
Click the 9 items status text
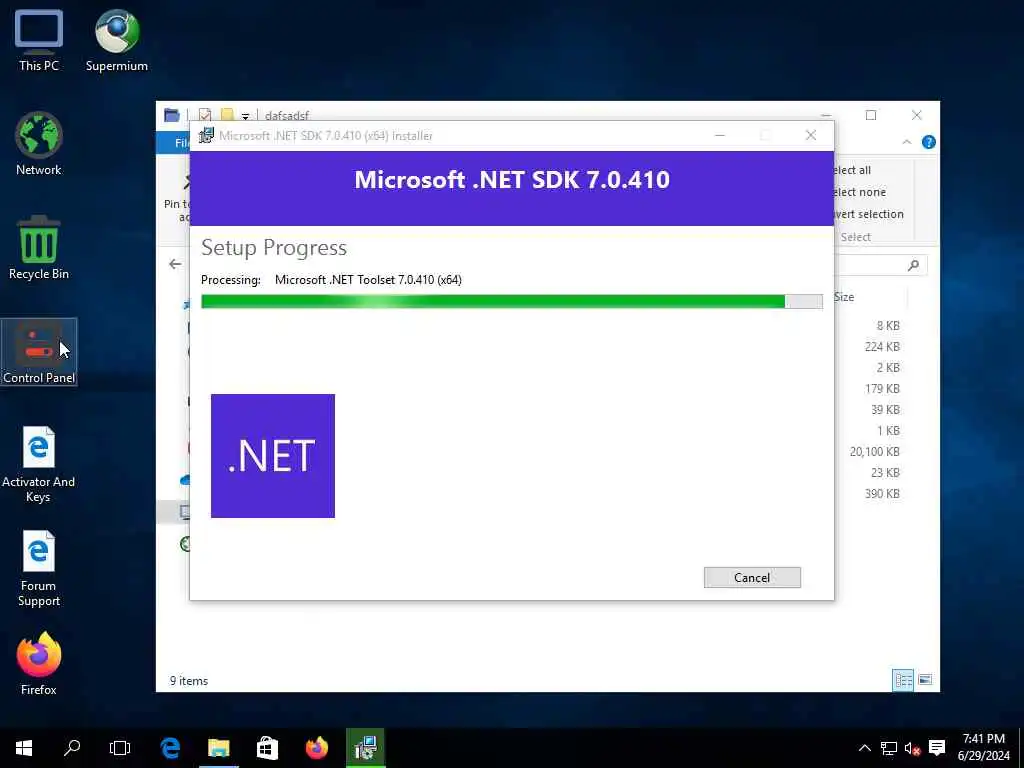(189, 680)
